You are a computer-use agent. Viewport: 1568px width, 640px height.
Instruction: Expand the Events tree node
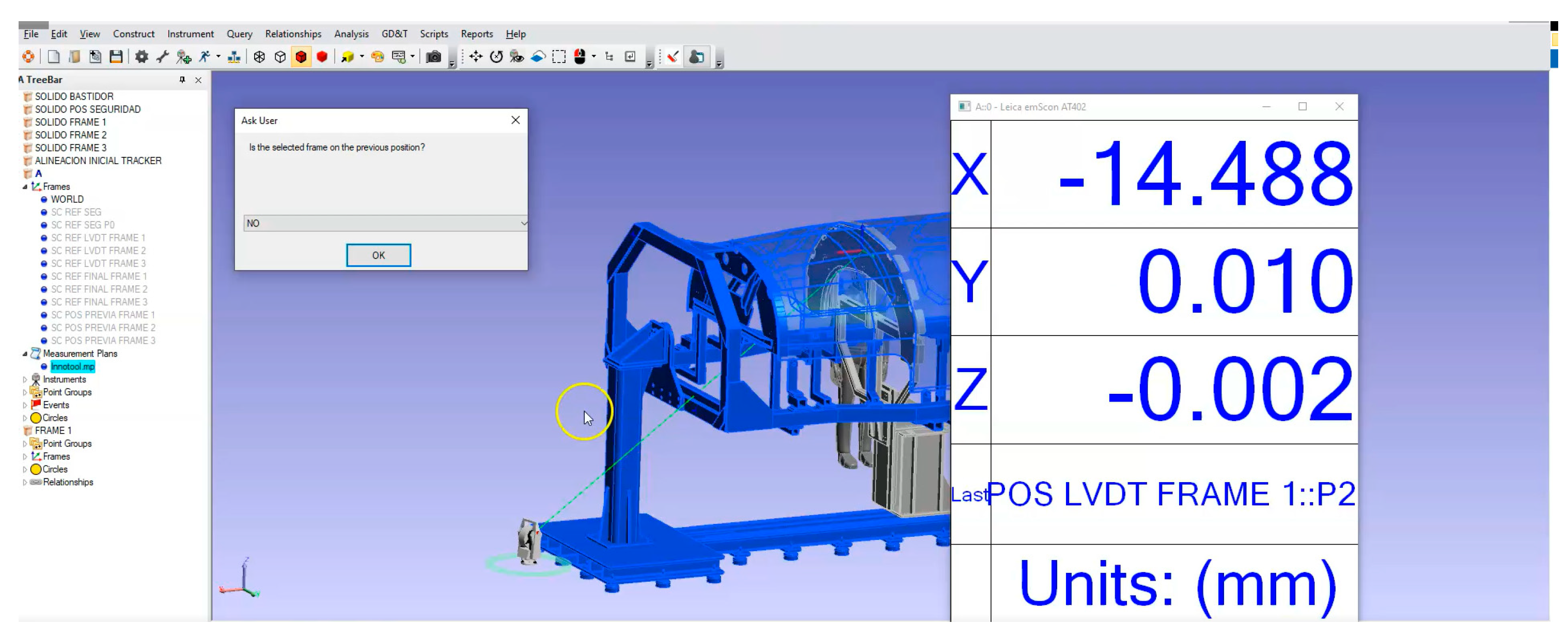click(25, 405)
